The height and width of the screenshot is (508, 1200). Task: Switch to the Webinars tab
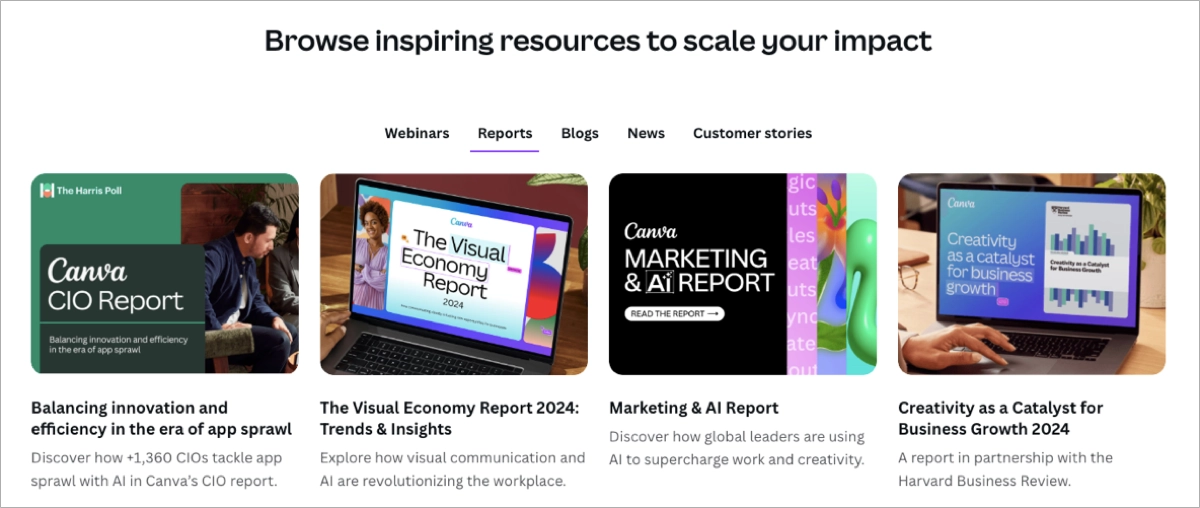(x=416, y=133)
